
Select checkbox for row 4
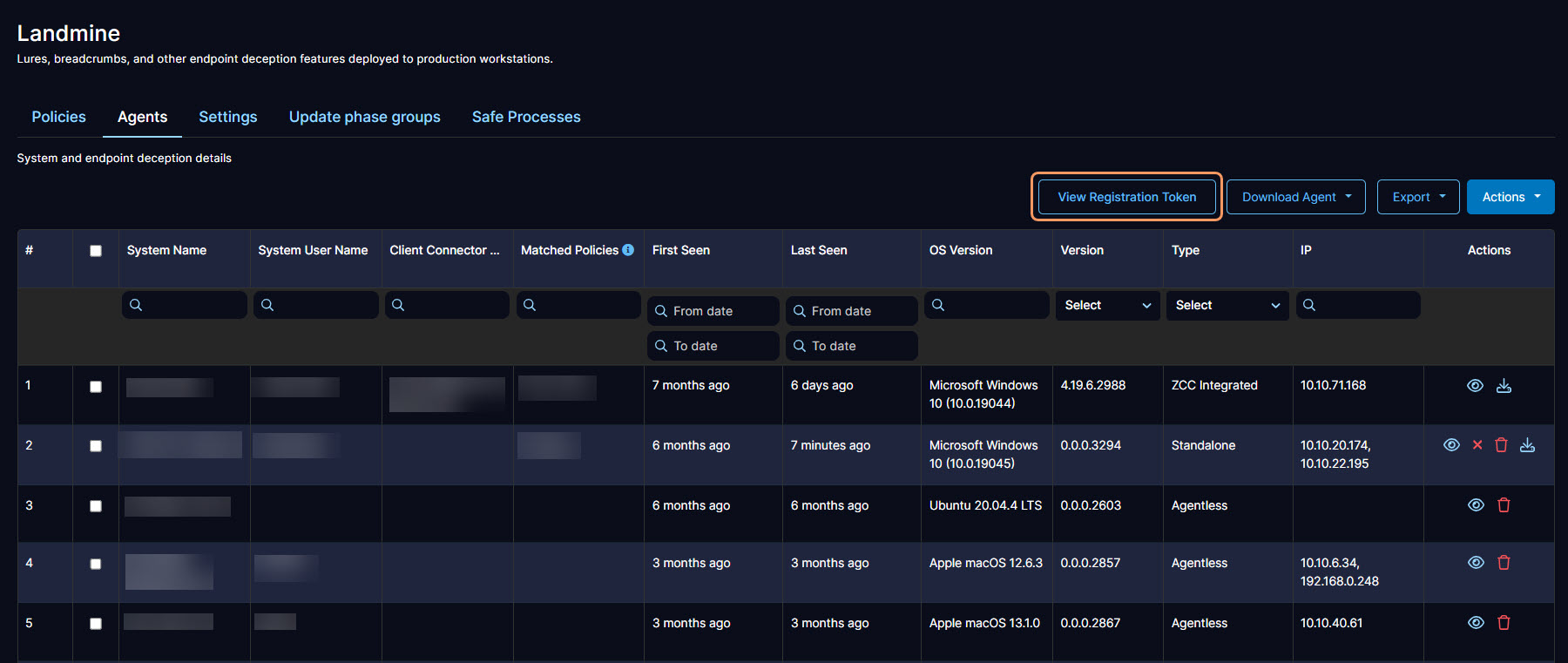[x=96, y=564]
